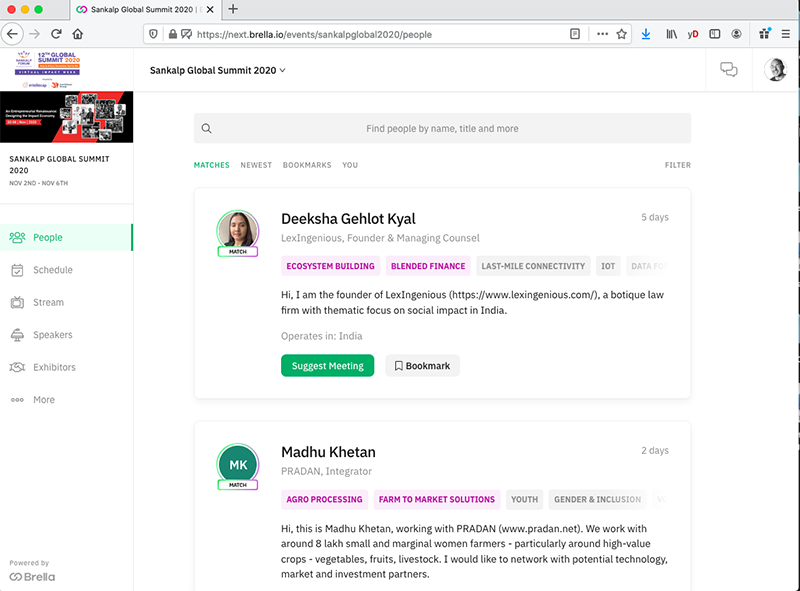This screenshot has width=800, height=591.
Task: Click Madhu Khetan's MK avatar
Action: point(238,464)
